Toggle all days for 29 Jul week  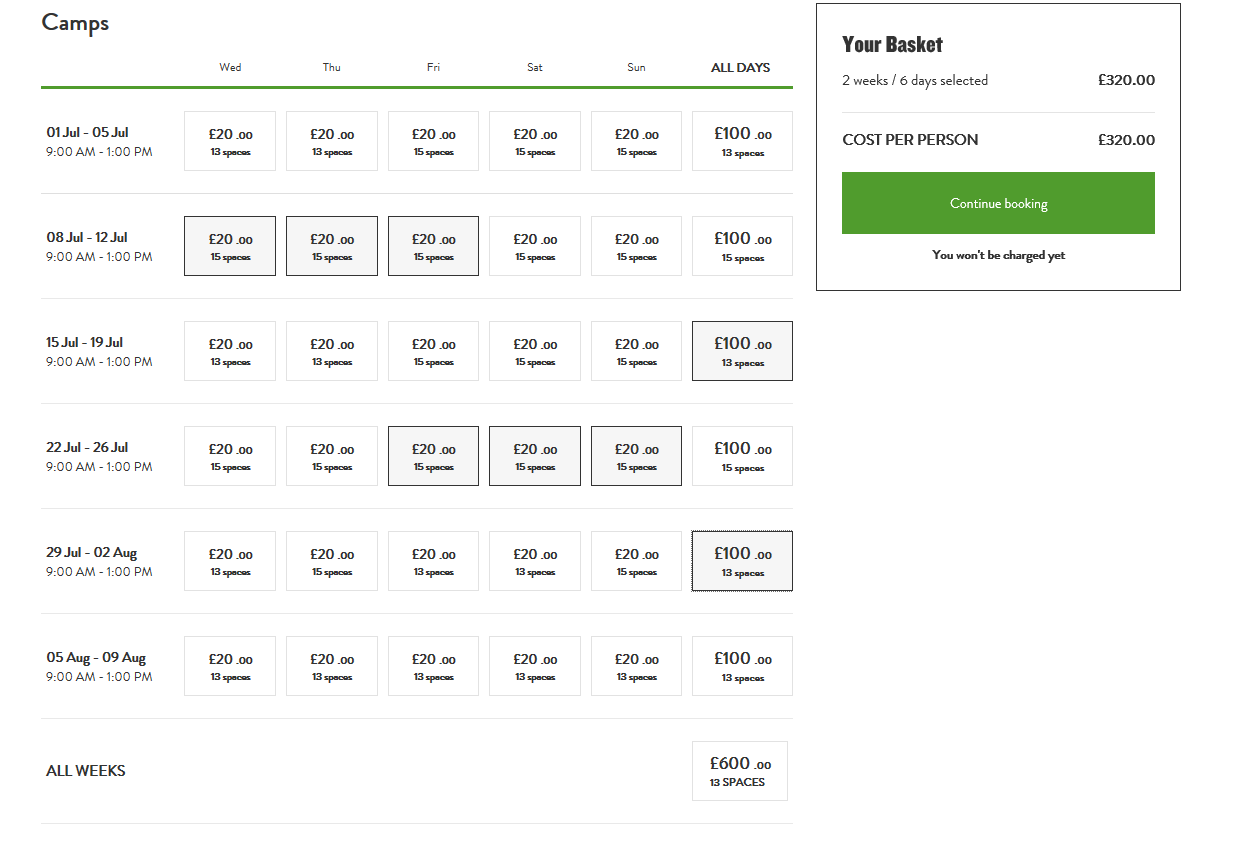click(x=742, y=561)
